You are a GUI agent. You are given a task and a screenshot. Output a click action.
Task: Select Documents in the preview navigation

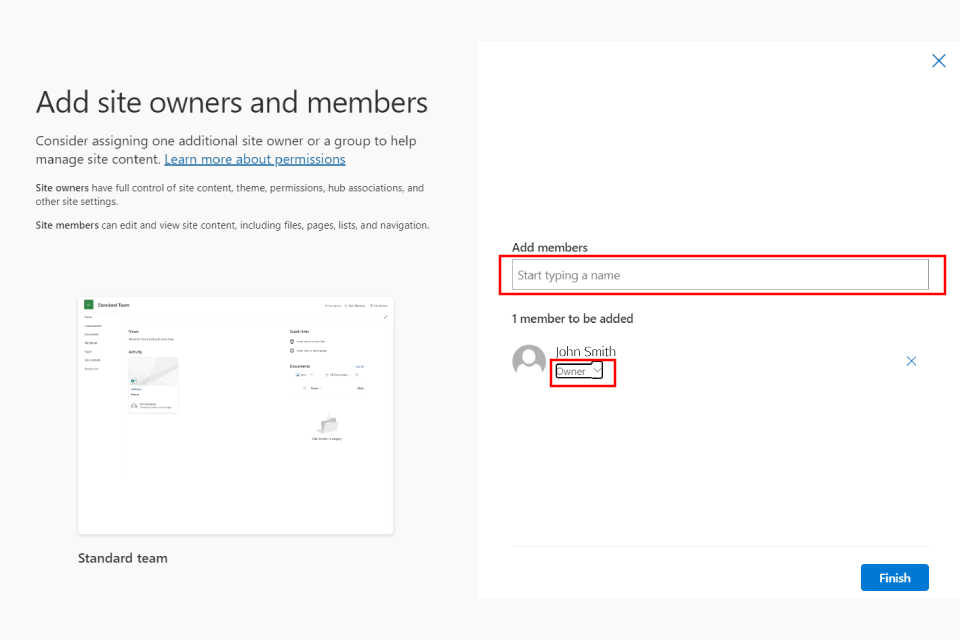click(91, 334)
